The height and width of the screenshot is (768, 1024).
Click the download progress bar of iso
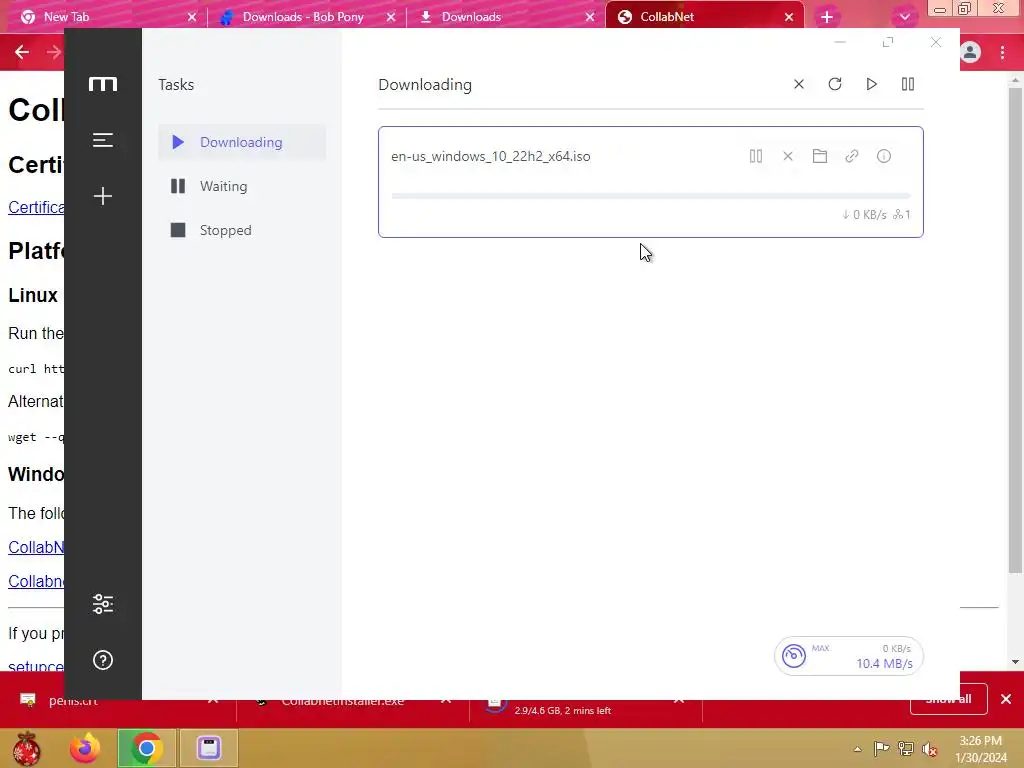point(650,196)
